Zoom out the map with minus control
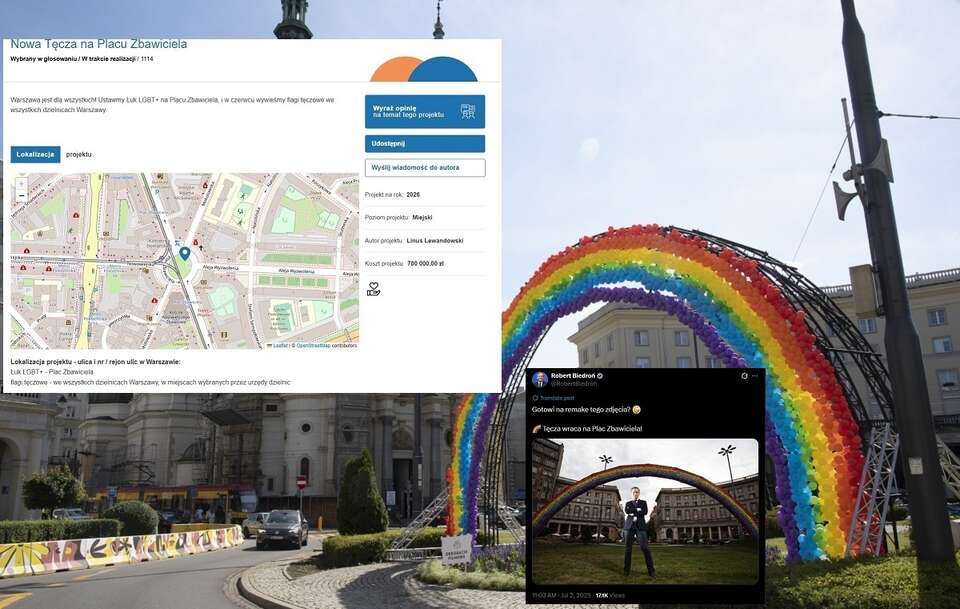This screenshot has height=609, width=960. [21, 196]
